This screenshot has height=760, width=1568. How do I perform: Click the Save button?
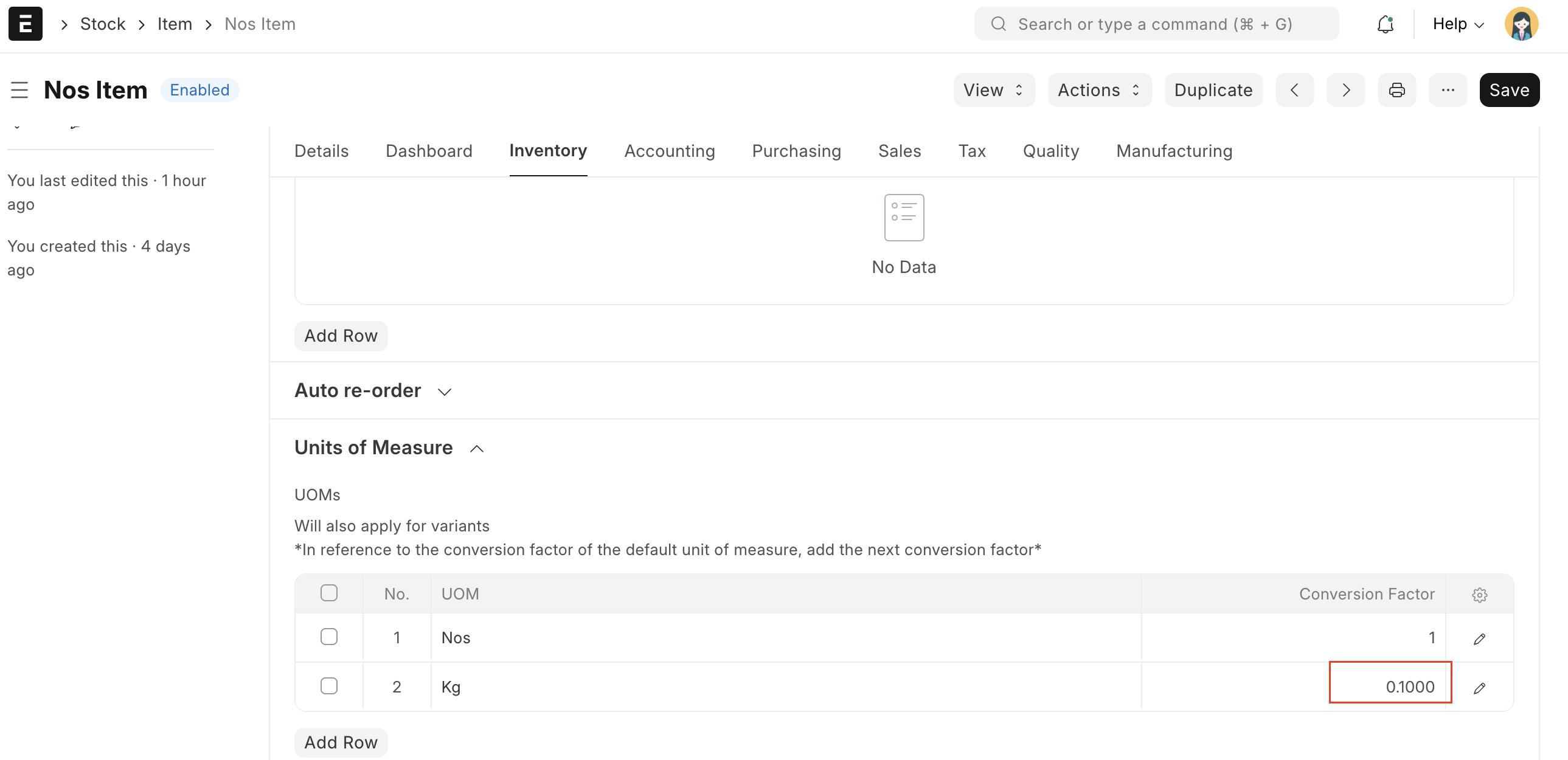tap(1509, 90)
